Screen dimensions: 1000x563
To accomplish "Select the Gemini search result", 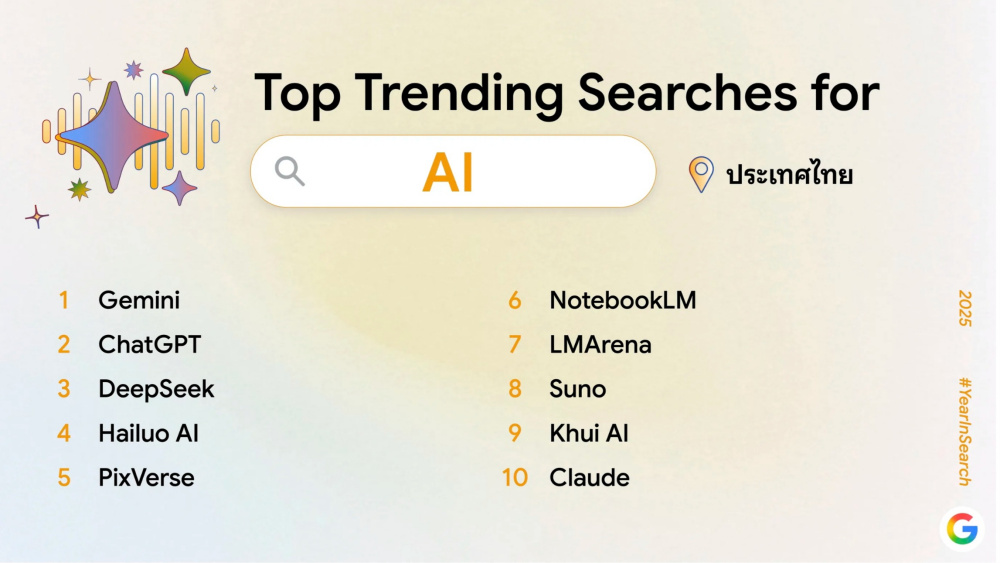I will (139, 300).
